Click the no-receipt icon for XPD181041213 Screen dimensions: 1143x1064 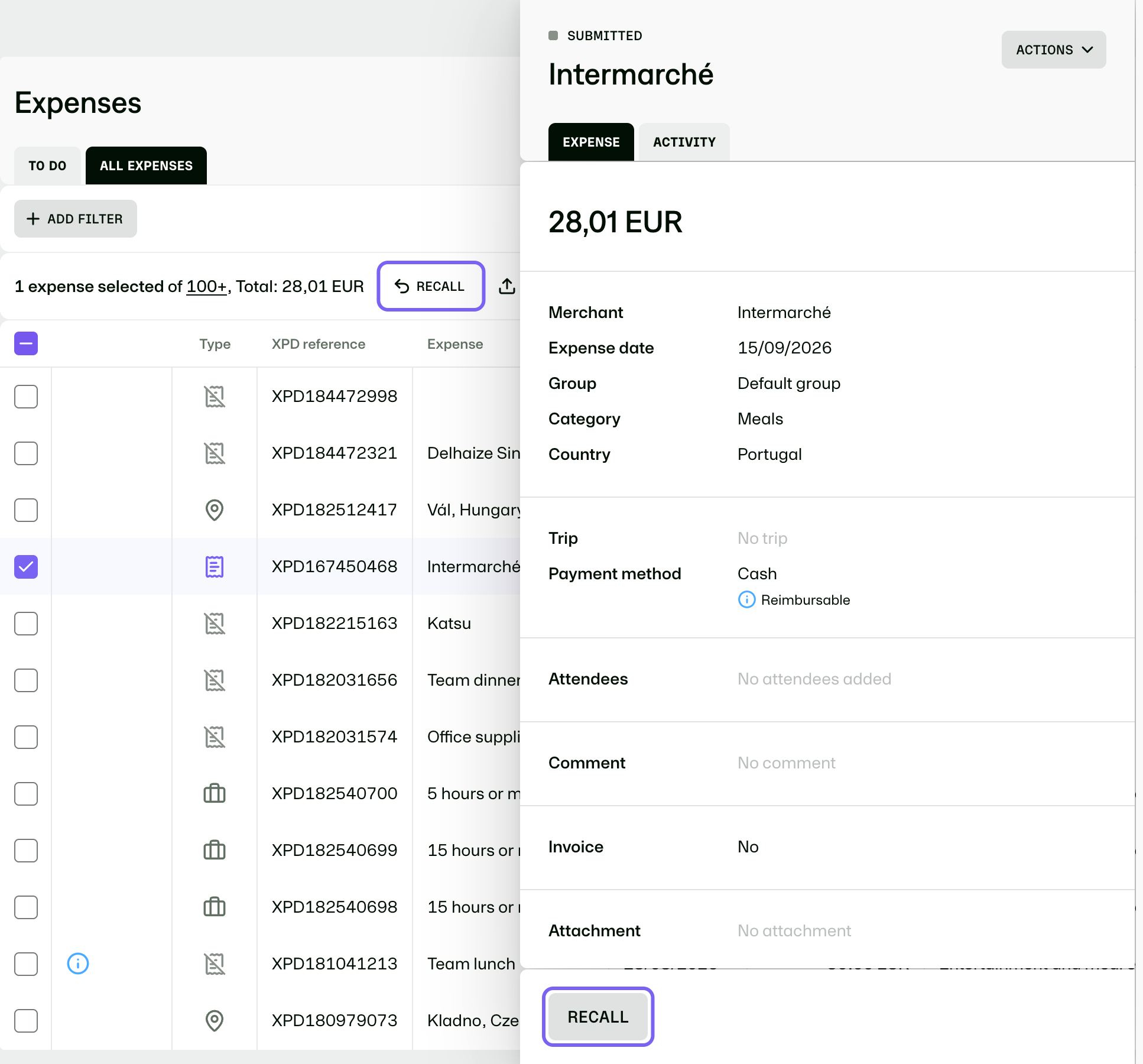215,964
